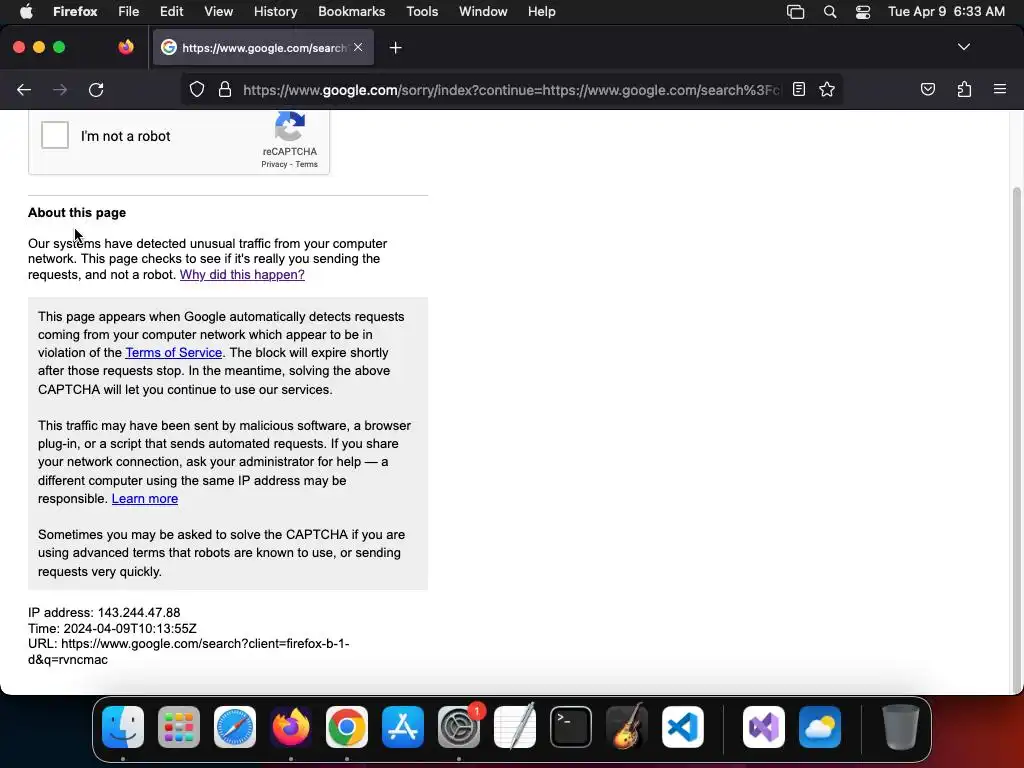
Task: Follow the Learn more link
Action: [x=145, y=499]
